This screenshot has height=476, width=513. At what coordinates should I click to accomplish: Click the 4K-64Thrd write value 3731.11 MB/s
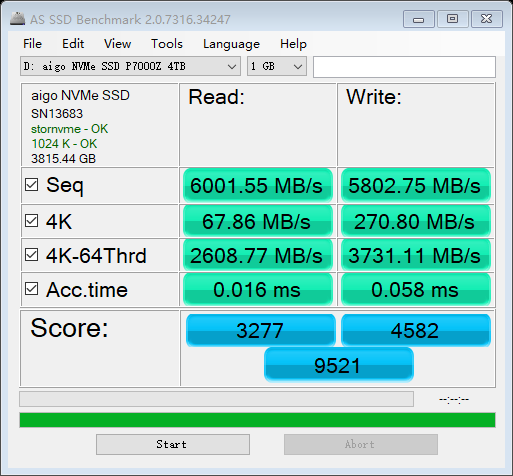416,255
